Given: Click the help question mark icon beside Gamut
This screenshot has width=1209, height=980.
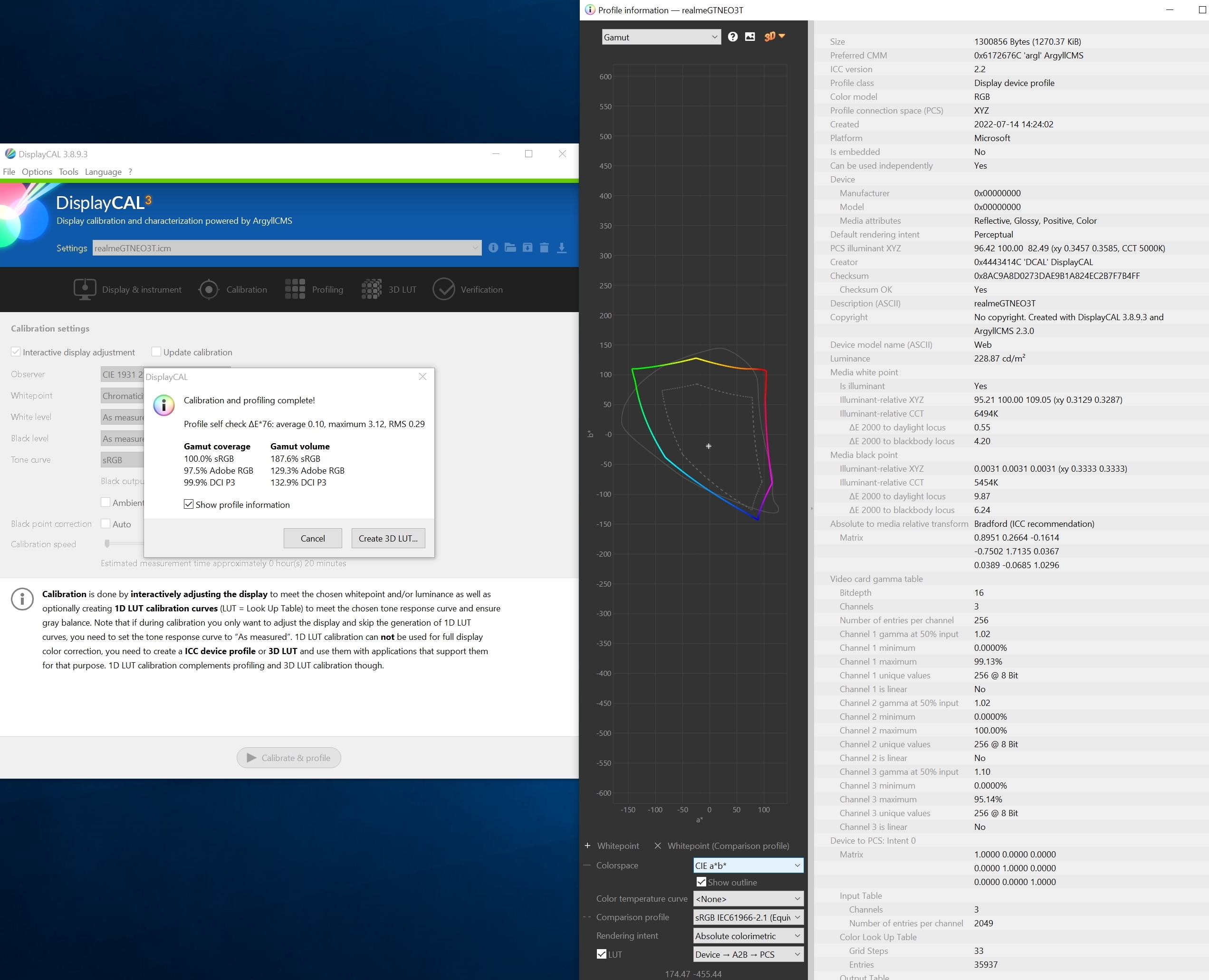Looking at the screenshot, I should [732, 37].
